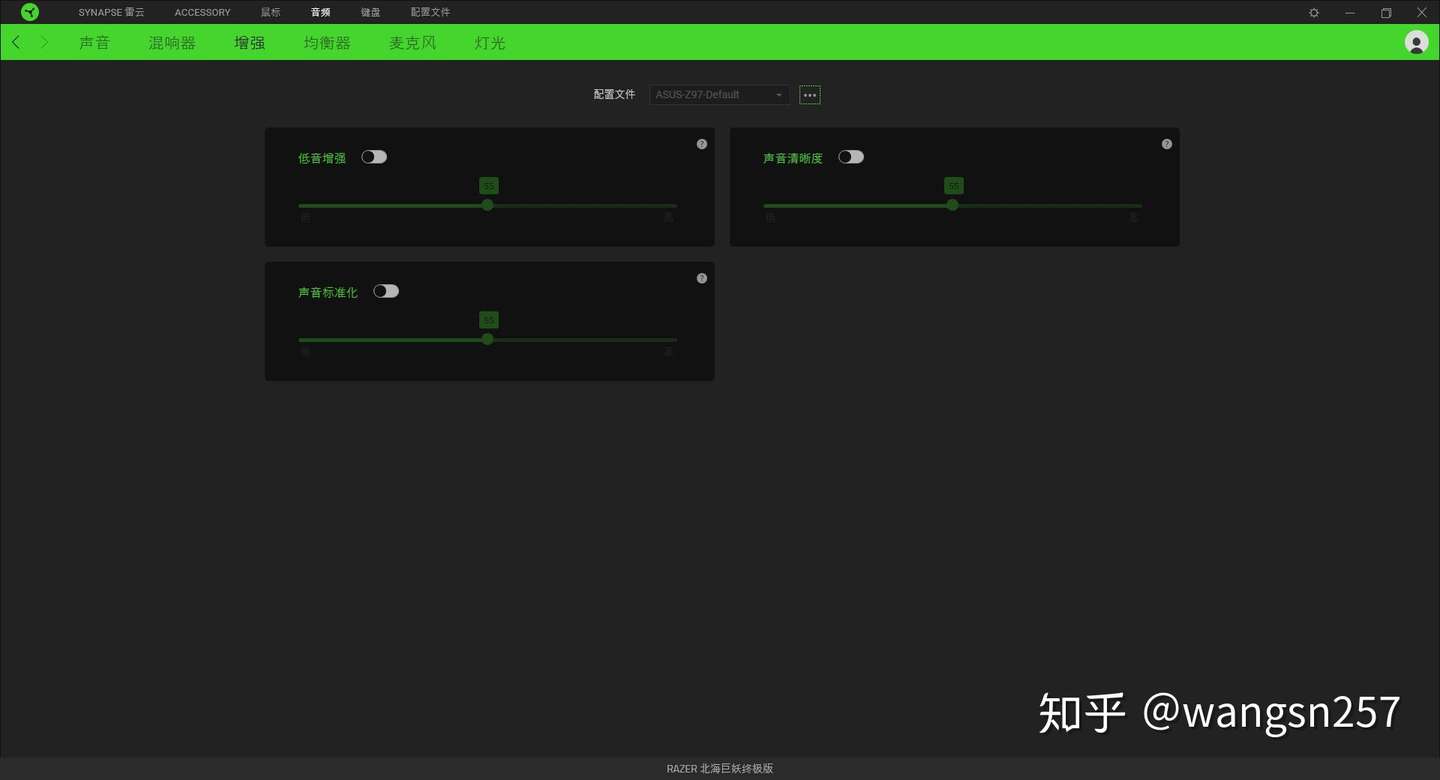Screen dimensions: 1440x780
Task: Open the 音频 menu
Action: (x=320, y=12)
